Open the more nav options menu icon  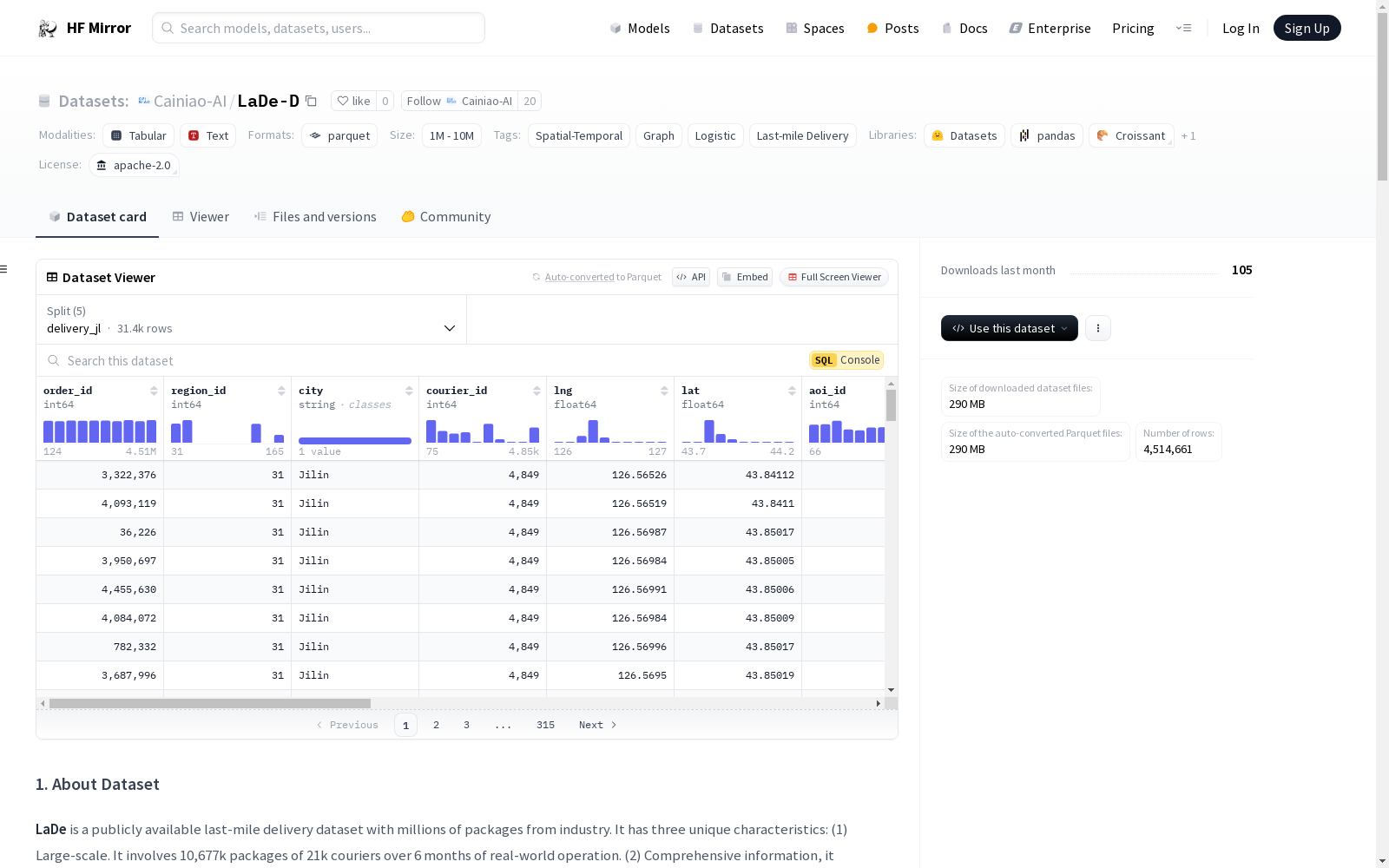(1183, 28)
